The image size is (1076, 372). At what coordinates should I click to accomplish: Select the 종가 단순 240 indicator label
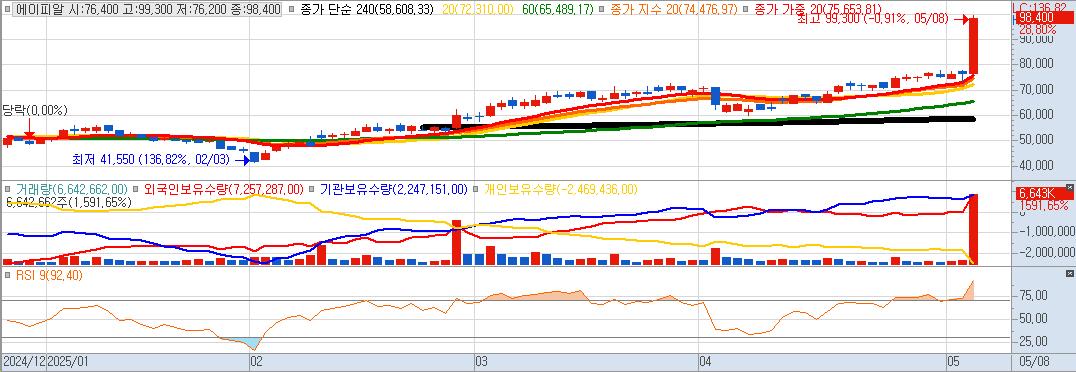[x=367, y=10]
